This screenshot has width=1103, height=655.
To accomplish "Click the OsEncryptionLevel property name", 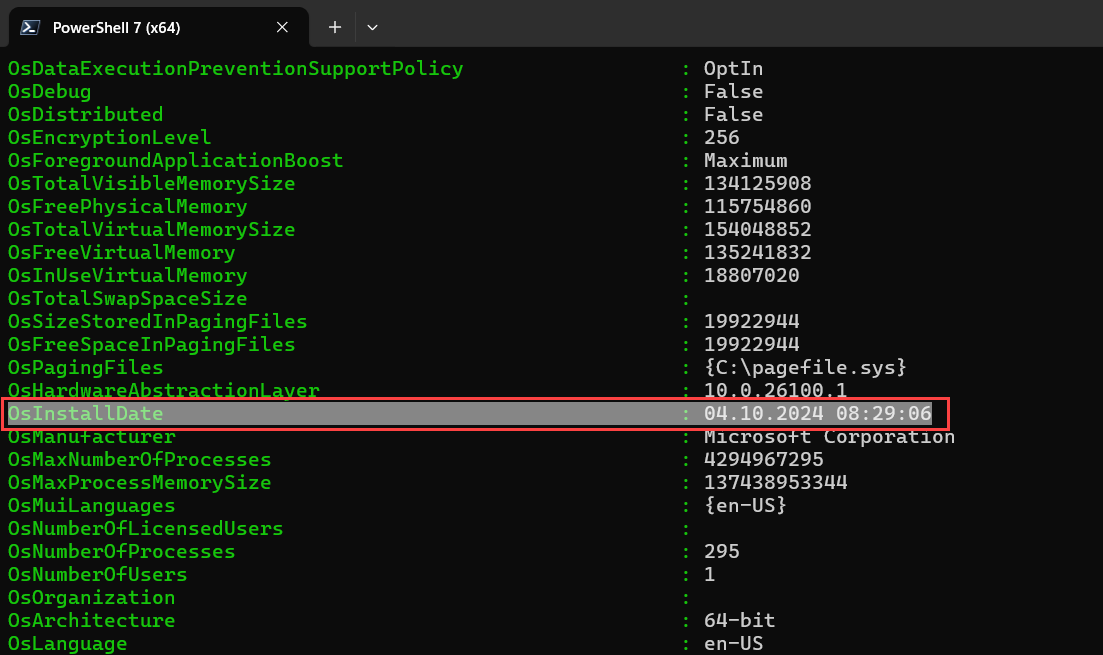I will coord(109,138).
